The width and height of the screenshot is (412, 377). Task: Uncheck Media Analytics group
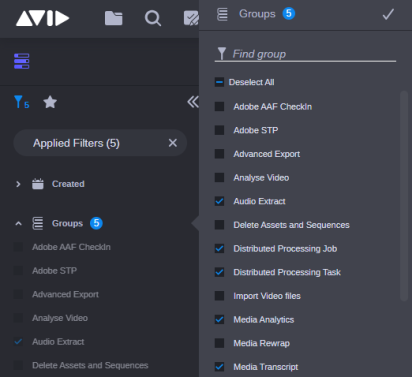point(219,320)
